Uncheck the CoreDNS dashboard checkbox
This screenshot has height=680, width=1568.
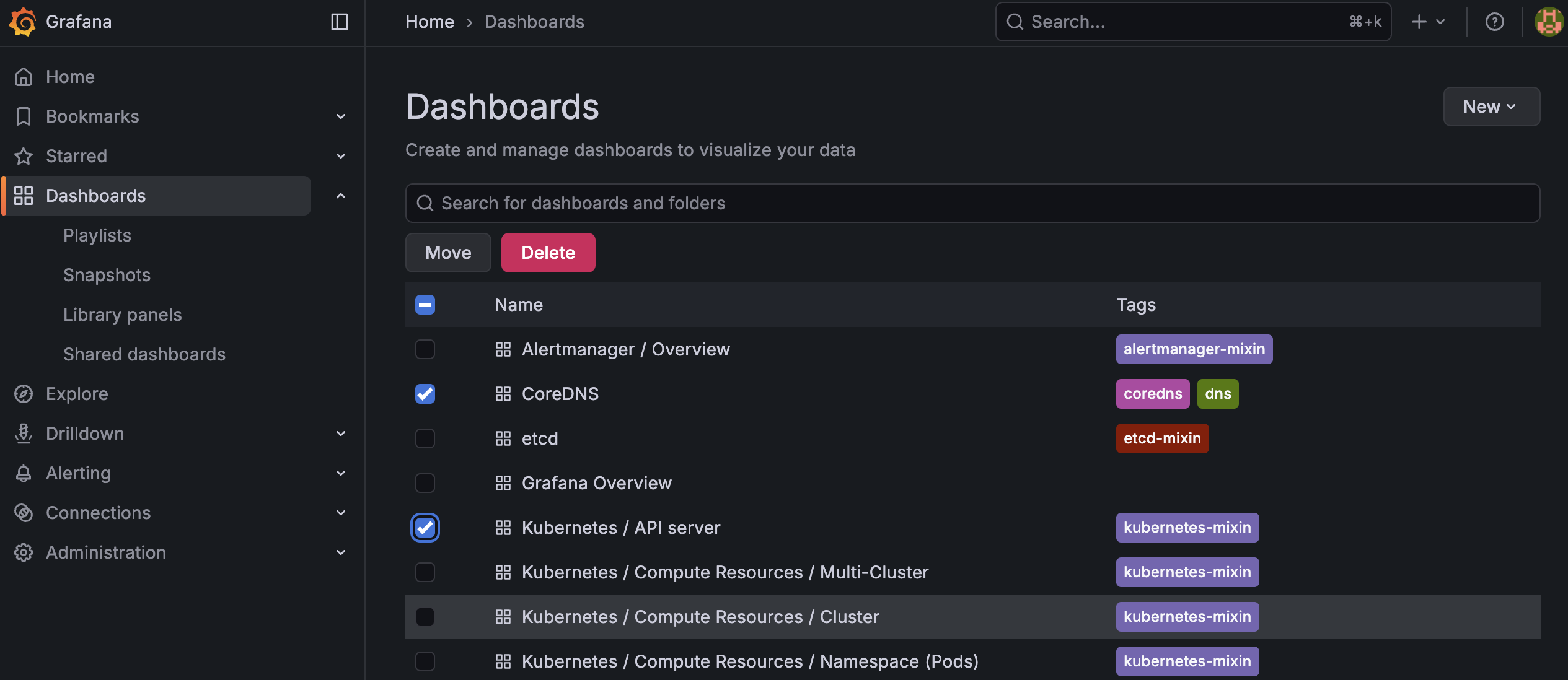point(425,394)
